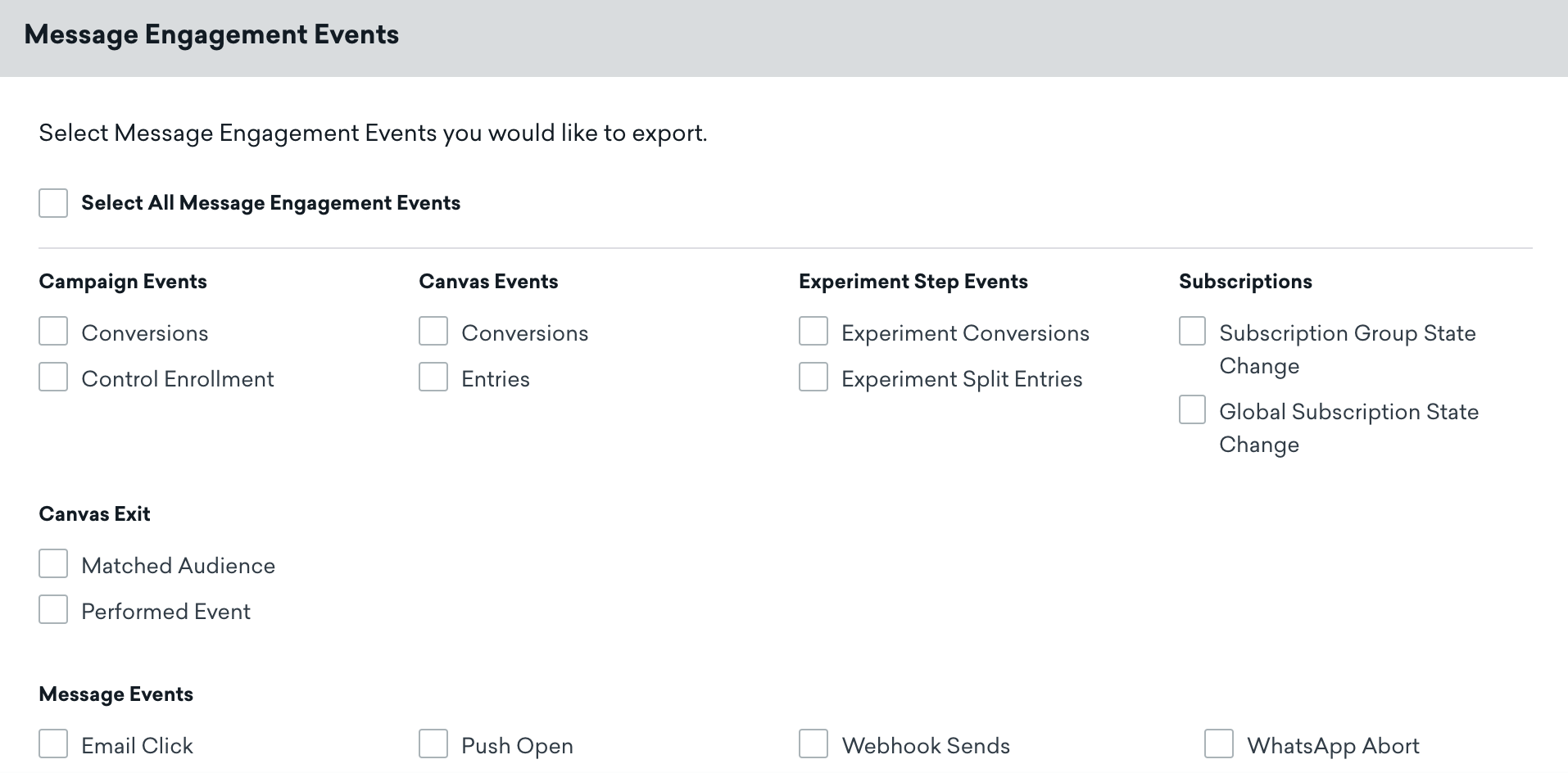This screenshot has height=773, width=1568.
Task: Toggle Experiment Split Entries checkbox
Action: (x=813, y=377)
